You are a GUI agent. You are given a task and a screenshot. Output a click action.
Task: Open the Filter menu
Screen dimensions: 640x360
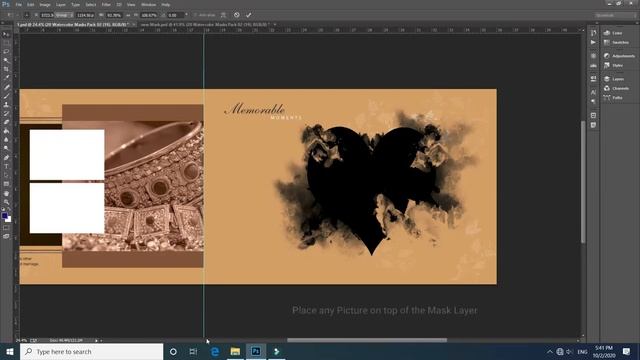tap(106, 4)
